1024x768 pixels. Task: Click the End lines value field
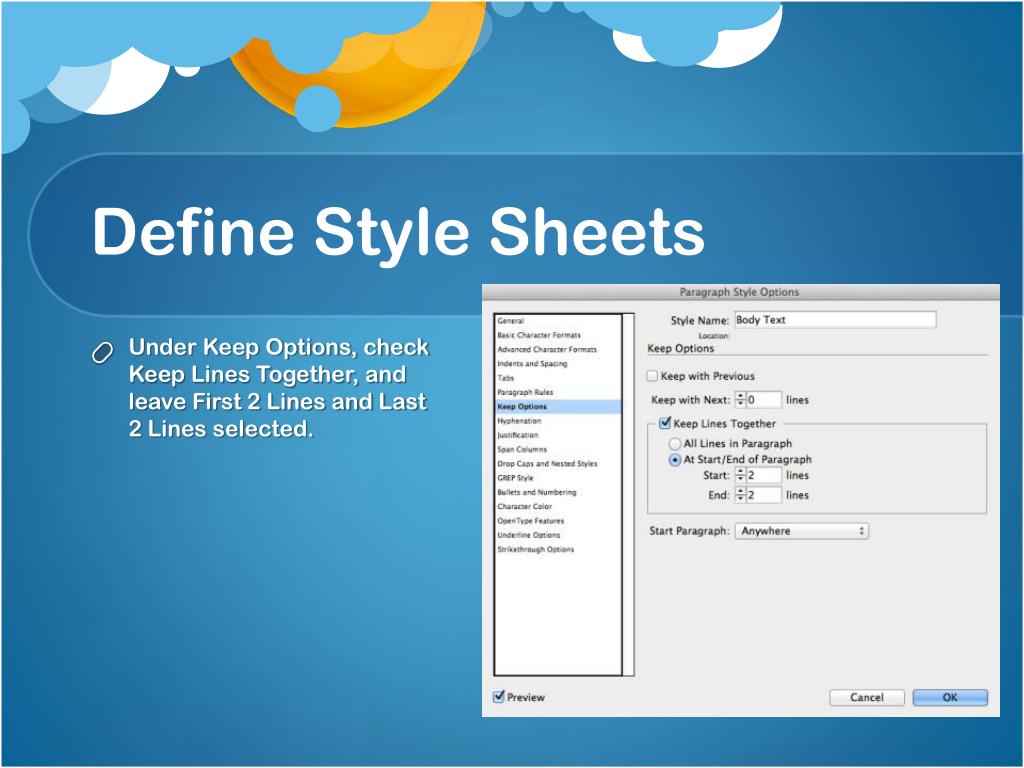763,495
